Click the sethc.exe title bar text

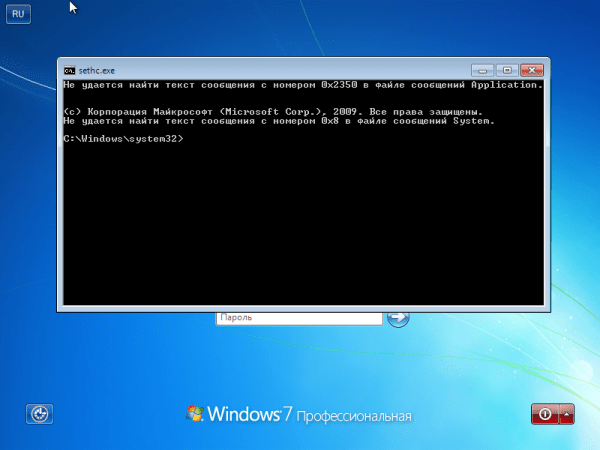pos(96,71)
